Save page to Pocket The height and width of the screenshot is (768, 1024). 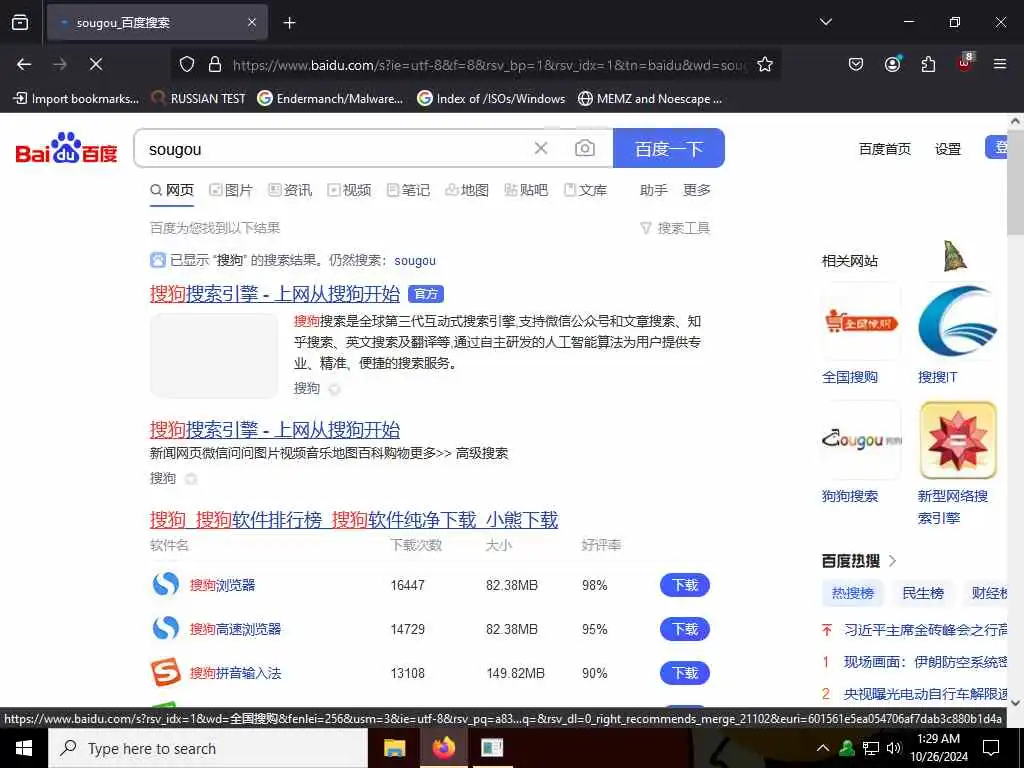pos(856,64)
